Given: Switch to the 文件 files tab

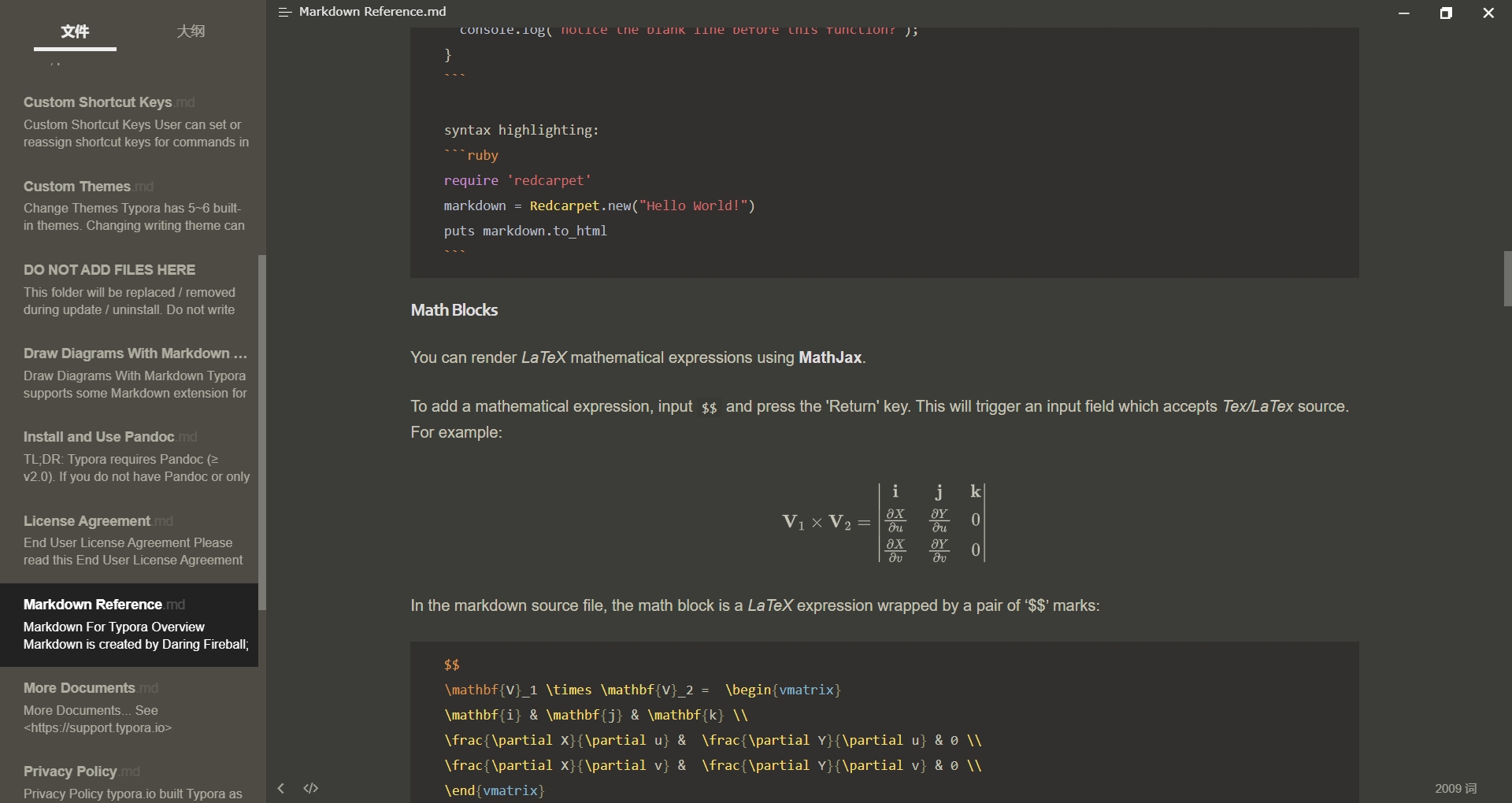Looking at the screenshot, I should (x=75, y=31).
